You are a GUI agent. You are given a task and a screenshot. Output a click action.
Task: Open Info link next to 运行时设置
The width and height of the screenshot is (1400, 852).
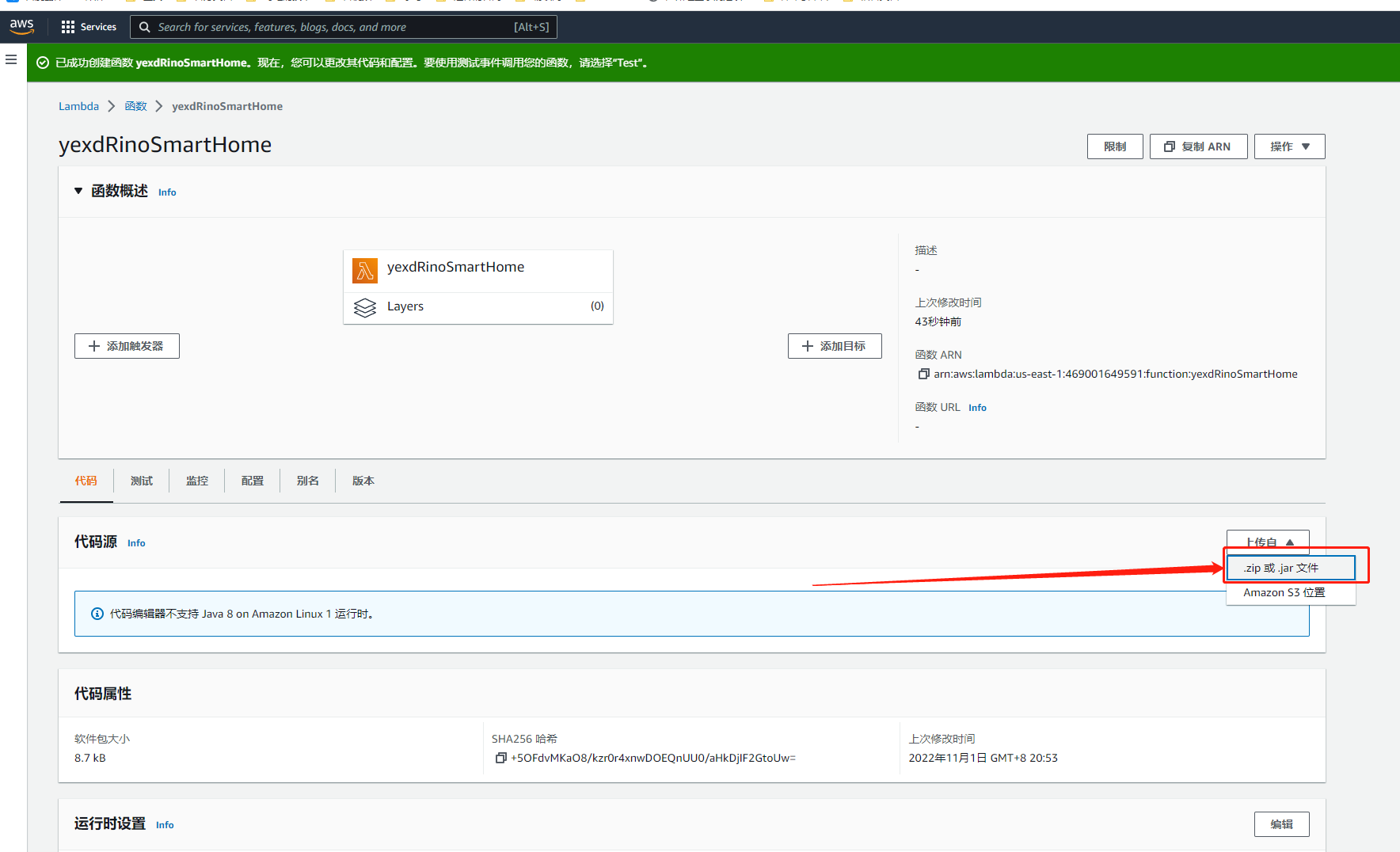tap(165, 825)
